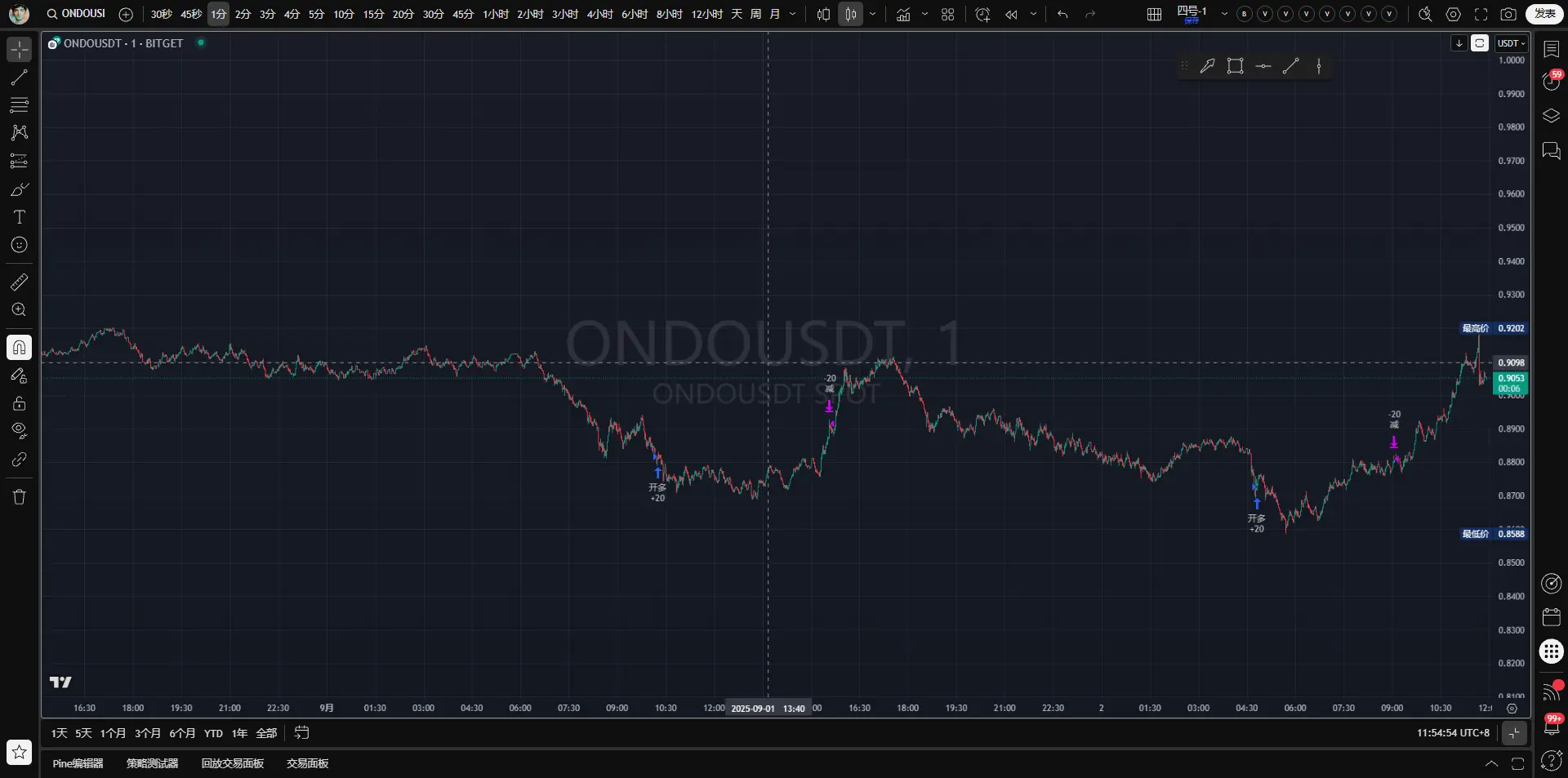Open the object tree layers panel
This screenshot has height=778, width=1568.
pyautogui.click(x=1552, y=116)
